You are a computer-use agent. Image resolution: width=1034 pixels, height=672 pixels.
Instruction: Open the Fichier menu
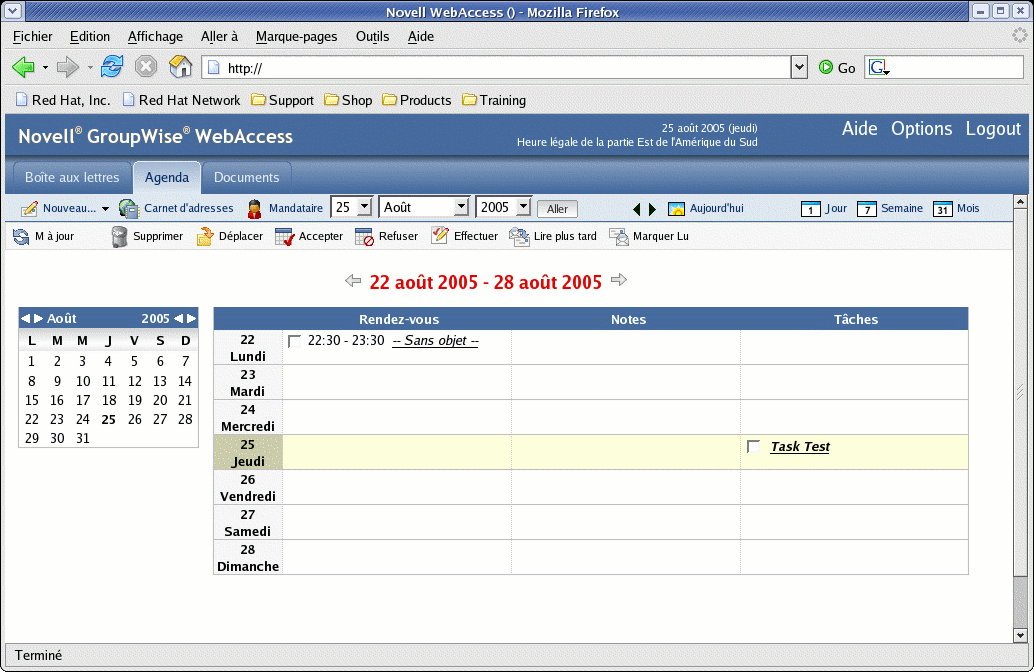point(32,36)
